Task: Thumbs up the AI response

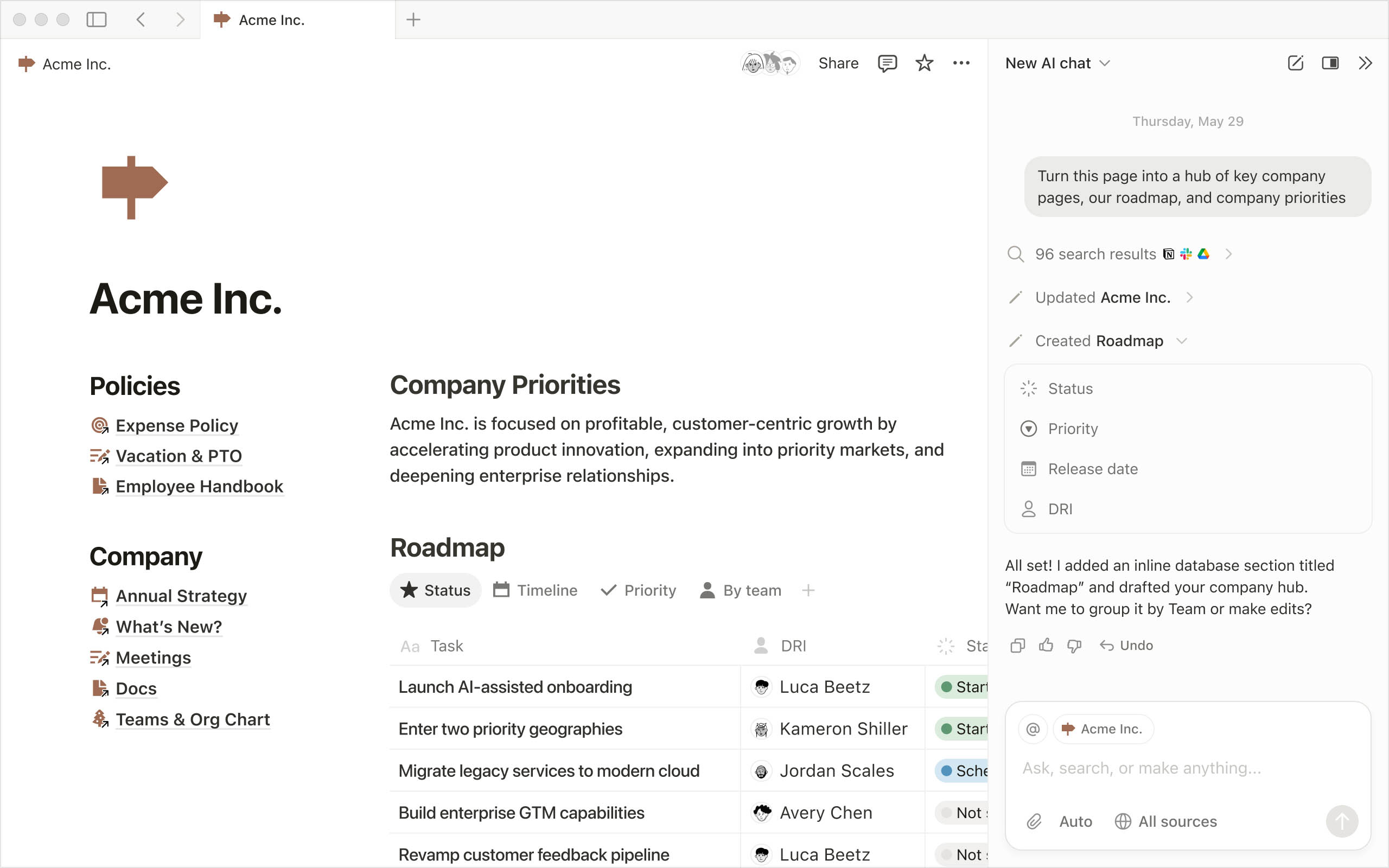Action: (x=1045, y=645)
